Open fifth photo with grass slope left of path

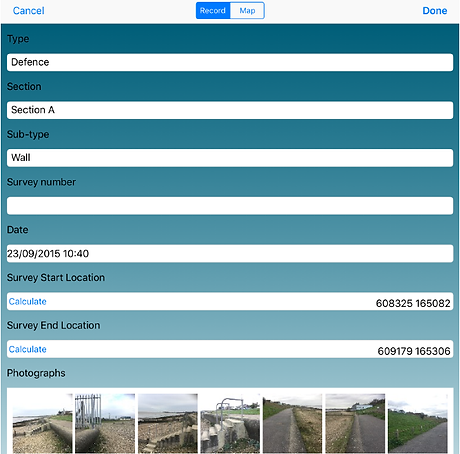(x=293, y=423)
